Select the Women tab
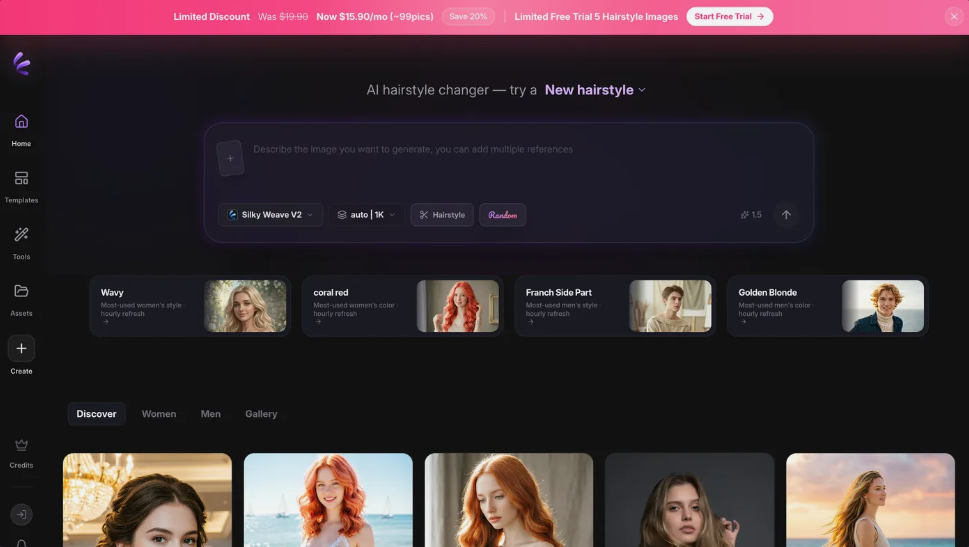Image resolution: width=969 pixels, height=547 pixels. [x=159, y=414]
